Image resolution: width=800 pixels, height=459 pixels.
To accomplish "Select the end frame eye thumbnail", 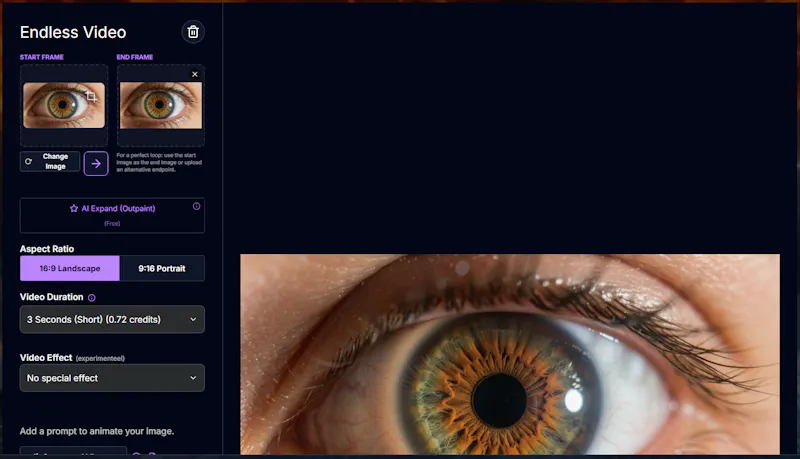I will pyautogui.click(x=161, y=106).
